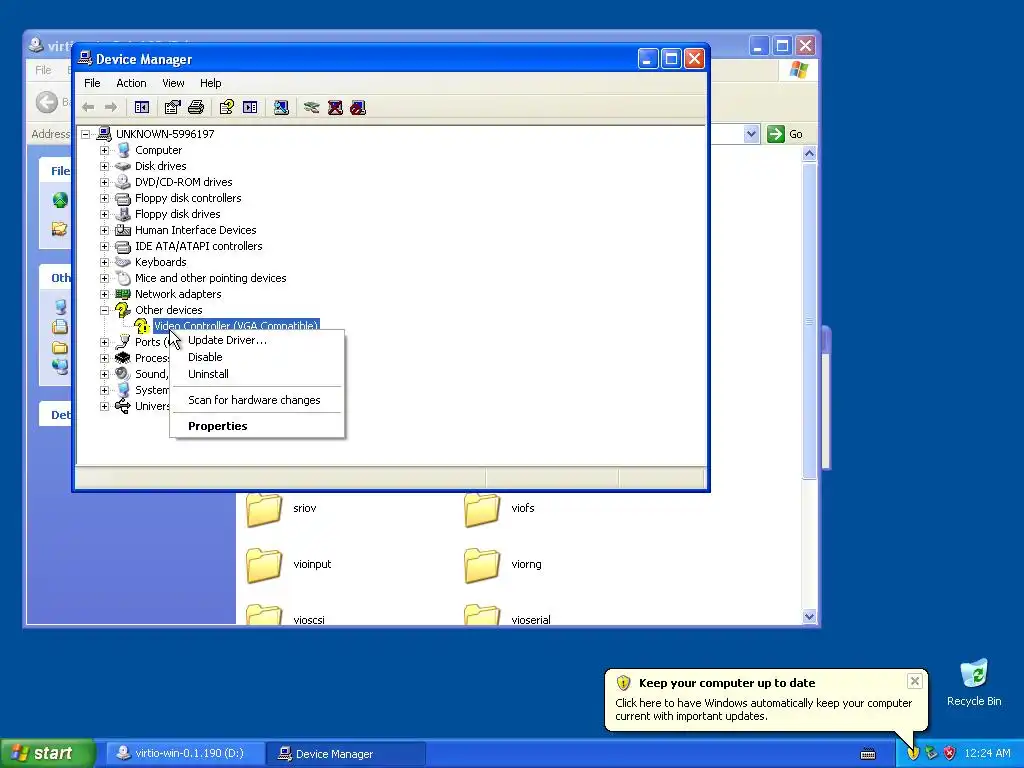The height and width of the screenshot is (768, 1024).
Task: Open the Action menu in Device Manager
Action: [x=131, y=83]
